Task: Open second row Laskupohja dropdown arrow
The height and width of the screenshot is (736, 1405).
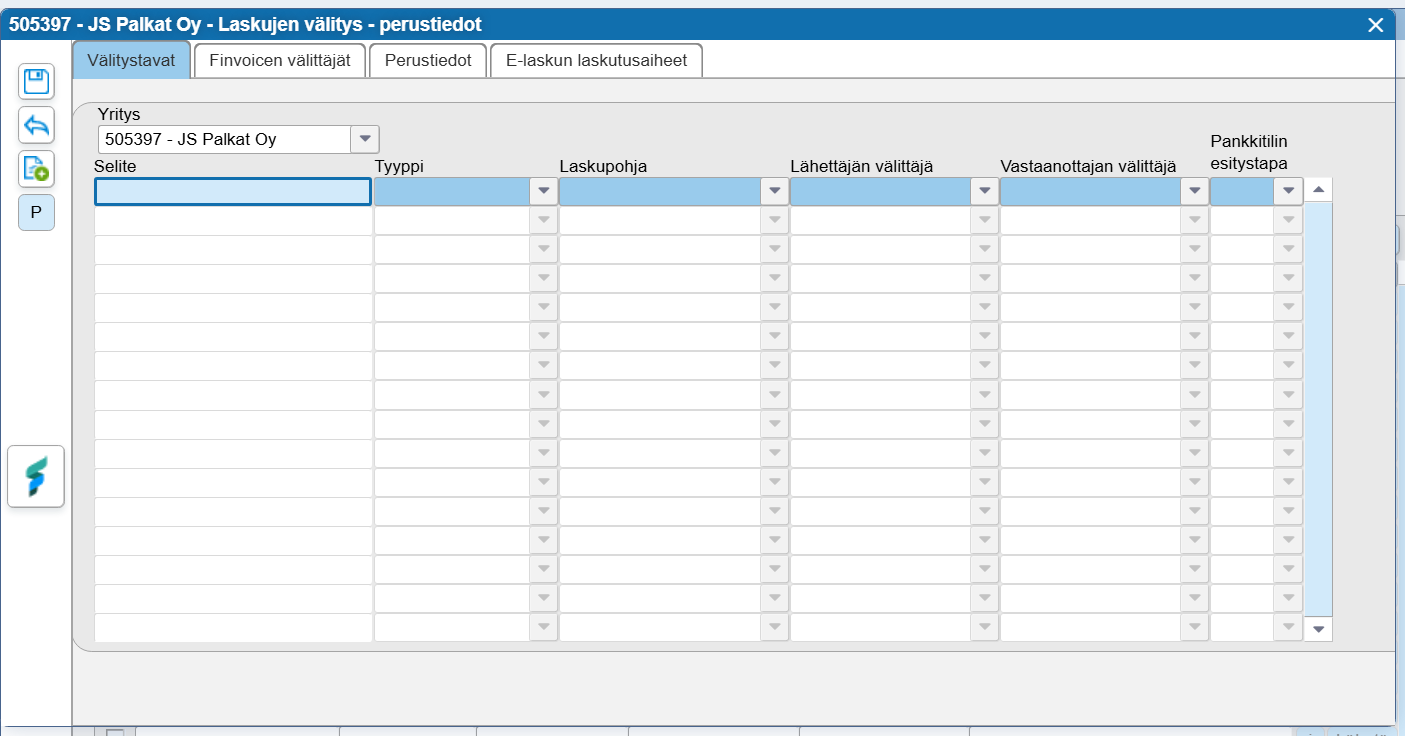Action: tap(774, 221)
